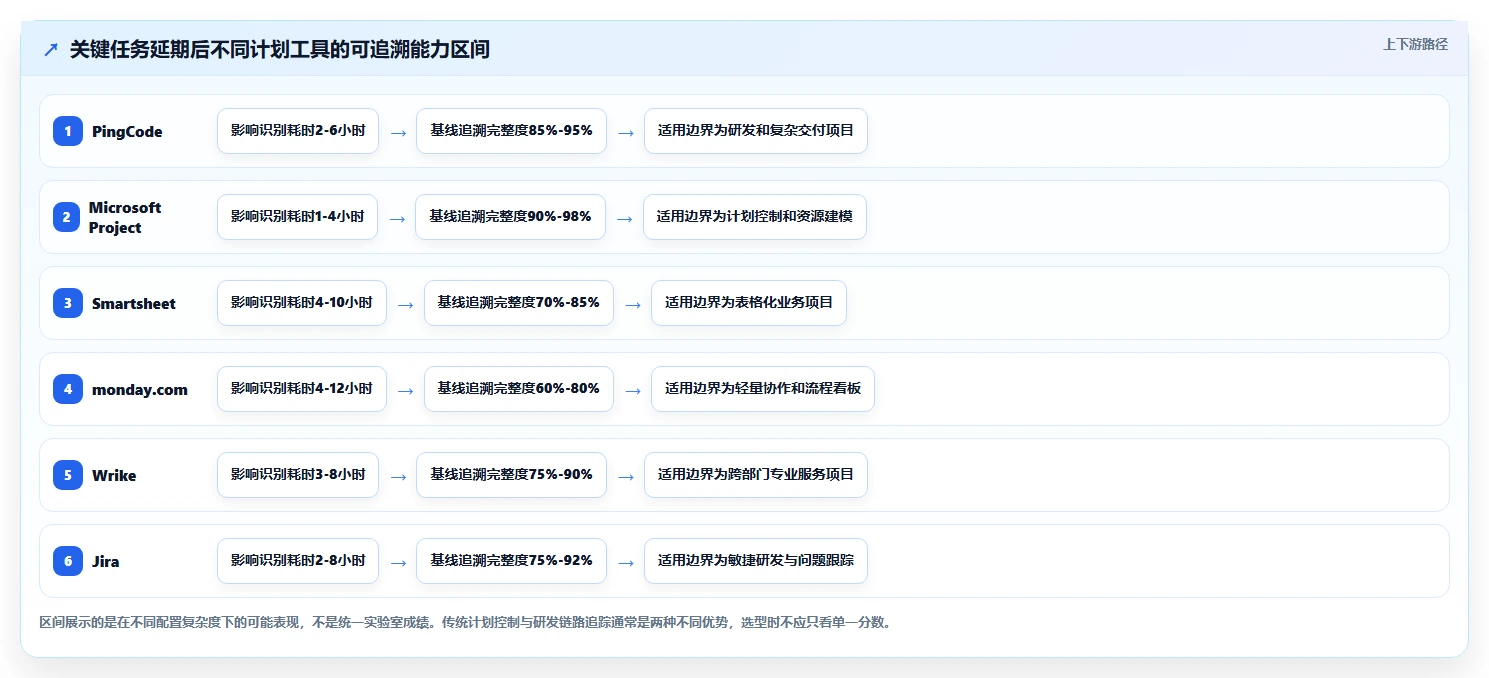The width and height of the screenshot is (1489, 678).
Task: Click the 适用边界为计划控制和资源建模 chip
Action: (755, 217)
